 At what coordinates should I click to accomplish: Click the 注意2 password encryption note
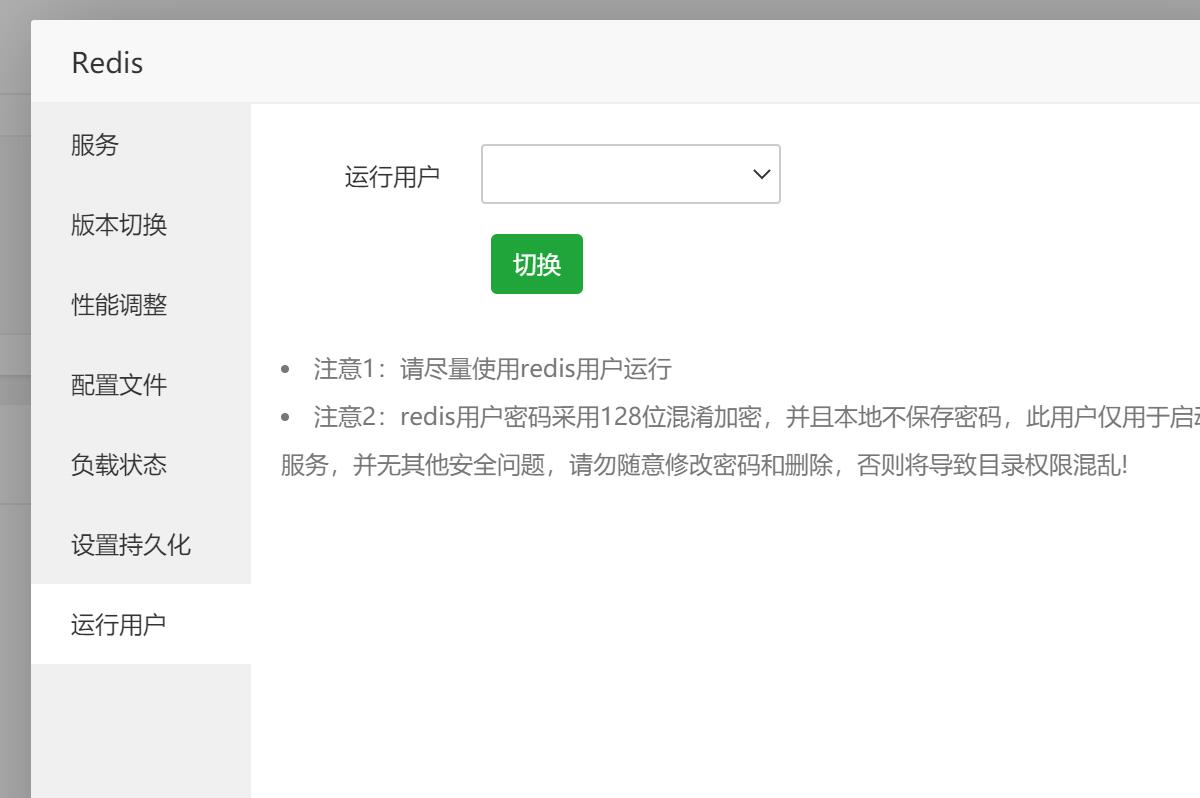740,441
